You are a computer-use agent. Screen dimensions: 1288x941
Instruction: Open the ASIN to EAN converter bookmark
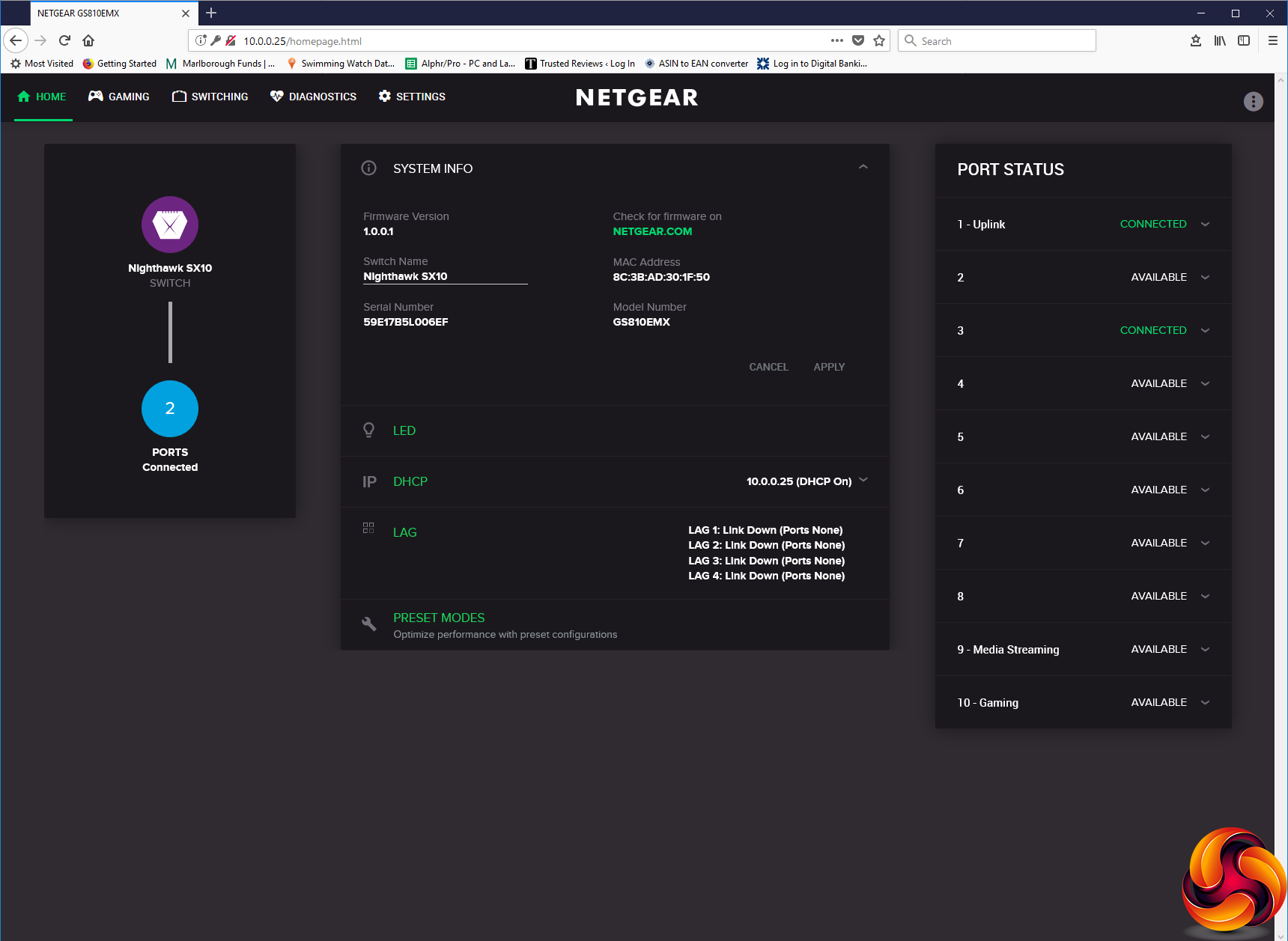696,64
